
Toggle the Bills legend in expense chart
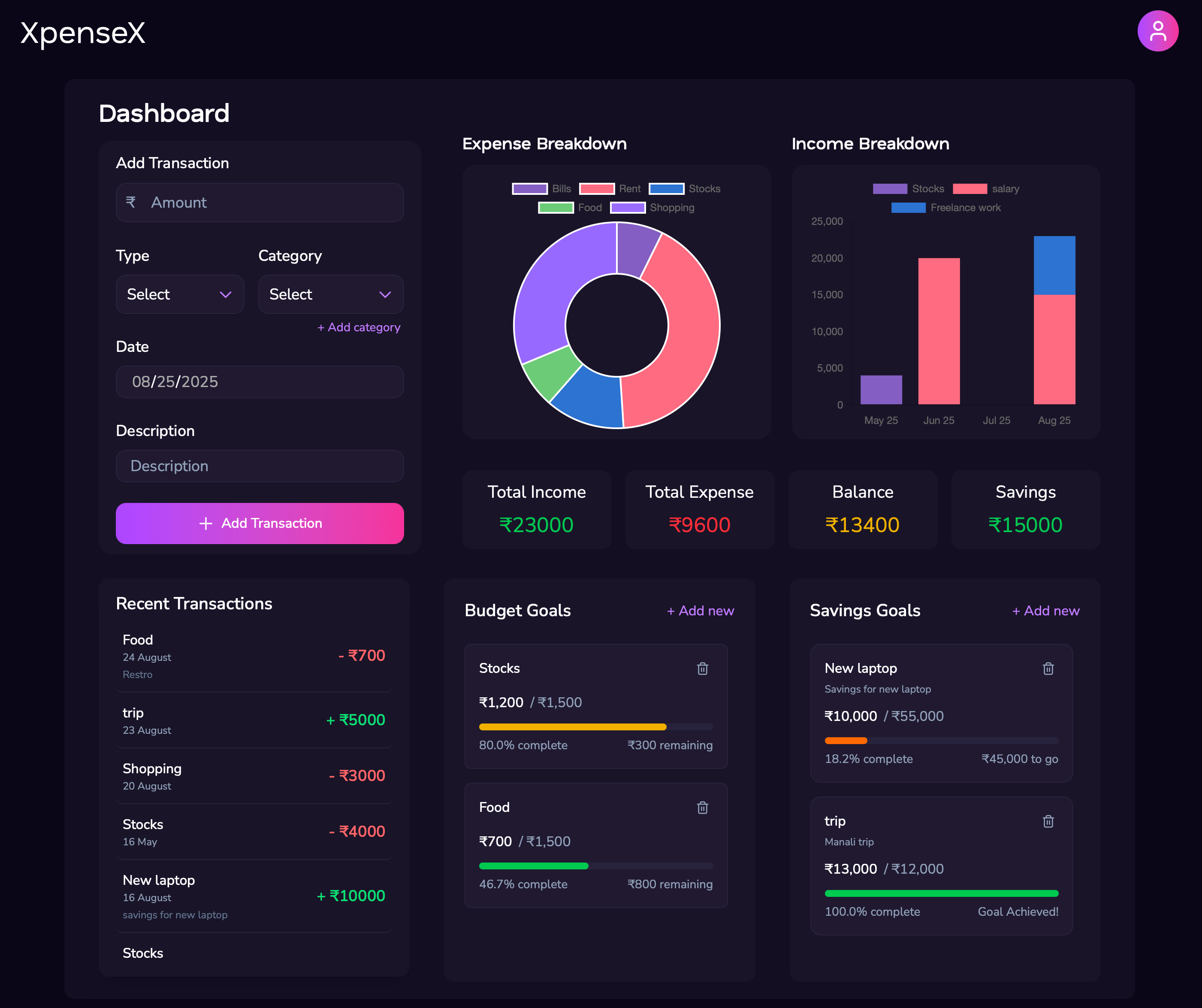(541, 189)
